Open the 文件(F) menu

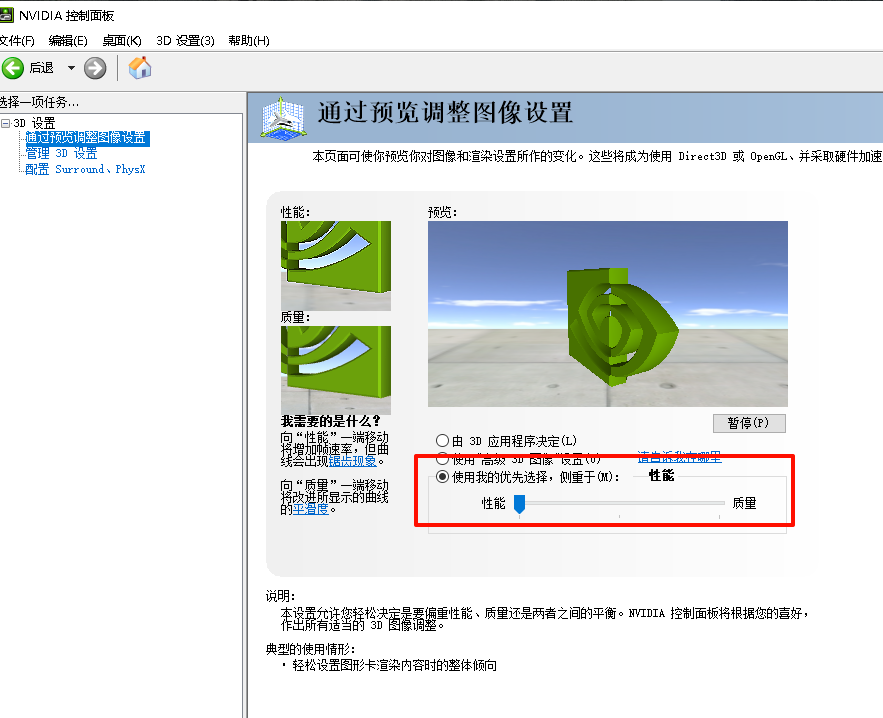pyautogui.click(x=17, y=41)
